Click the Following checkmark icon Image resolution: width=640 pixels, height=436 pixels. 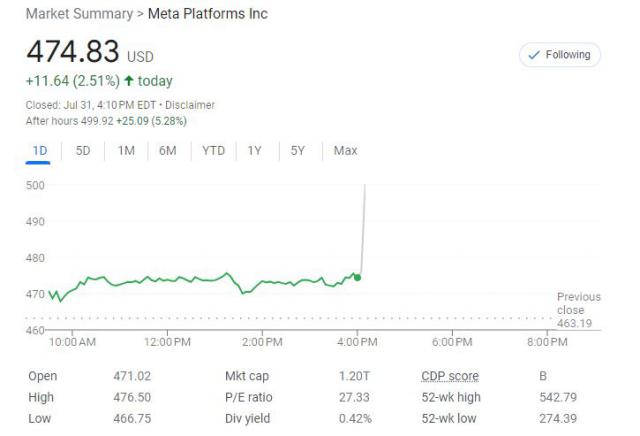click(533, 55)
